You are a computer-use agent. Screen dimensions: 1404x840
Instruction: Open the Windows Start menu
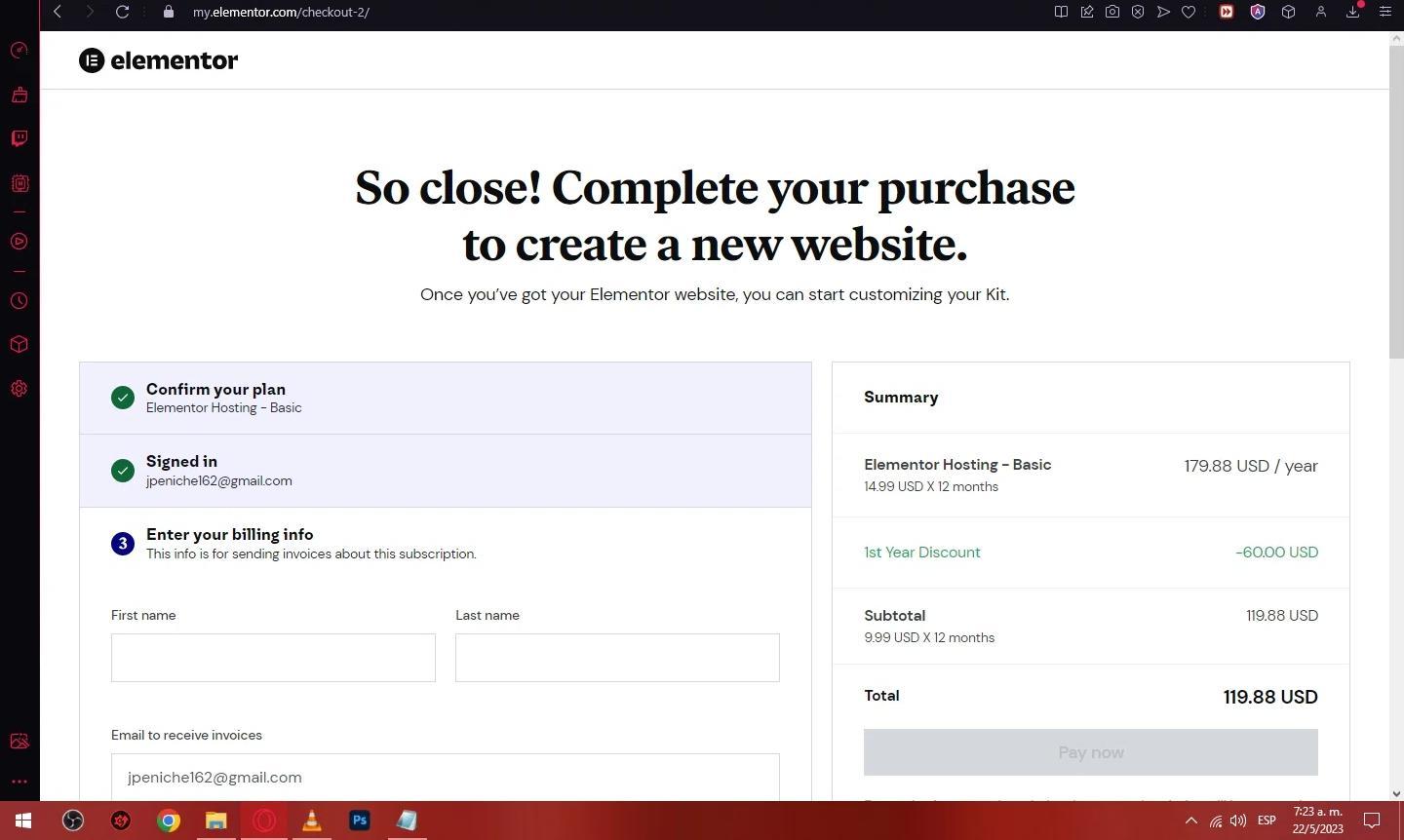coord(23,821)
